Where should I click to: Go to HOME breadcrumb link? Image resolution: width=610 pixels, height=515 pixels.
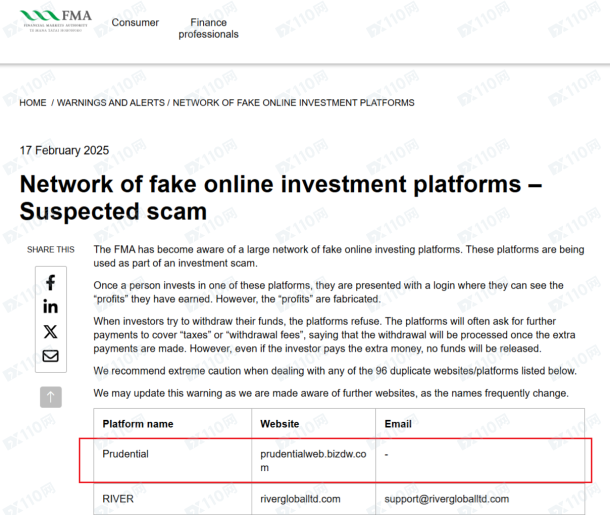[x=33, y=103]
